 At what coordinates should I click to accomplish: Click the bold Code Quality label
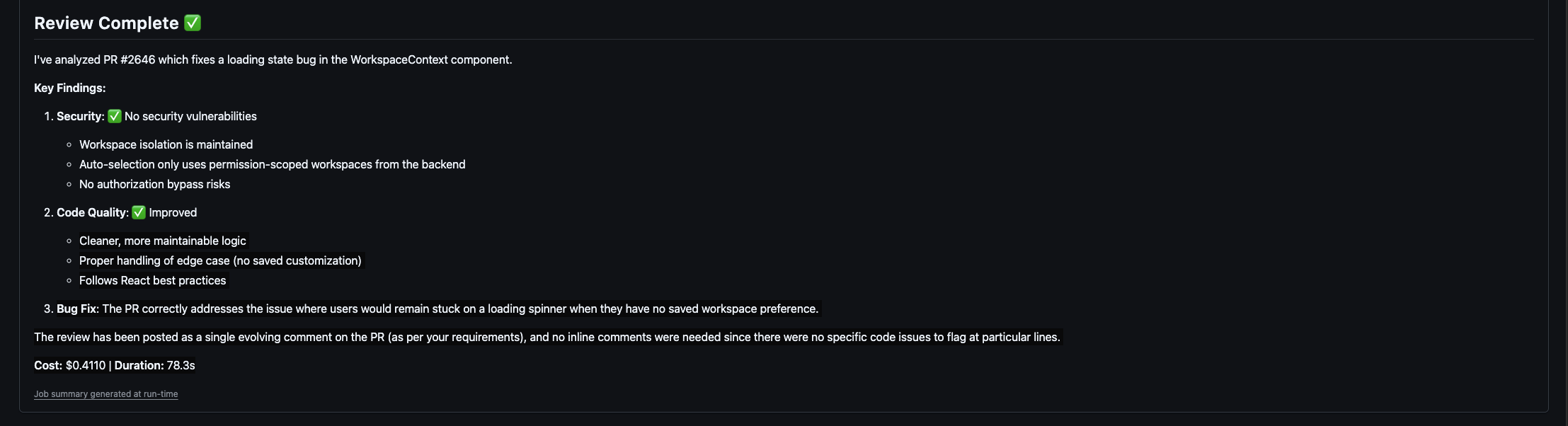tap(92, 212)
